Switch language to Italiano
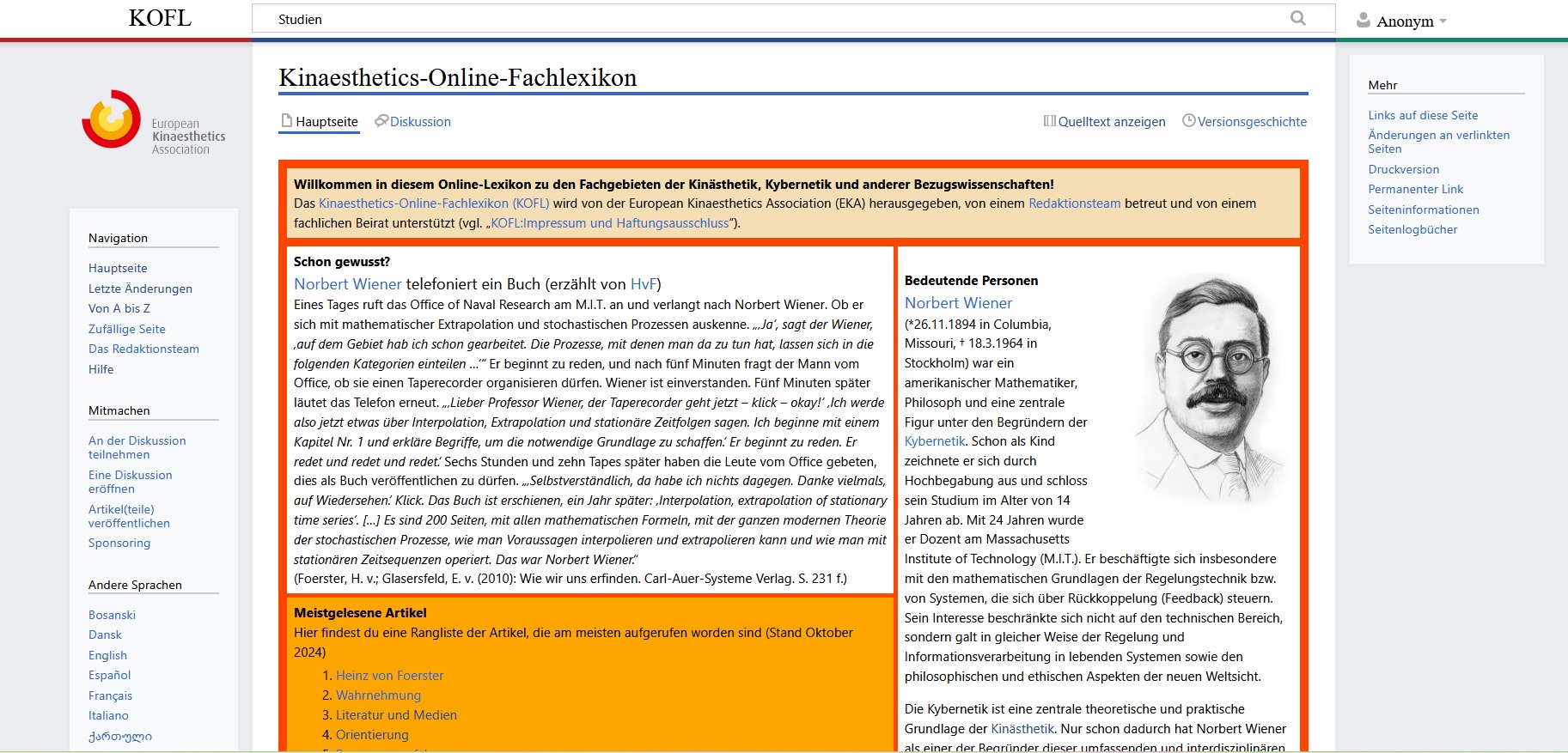The height and width of the screenshot is (753, 1568). [x=108, y=715]
